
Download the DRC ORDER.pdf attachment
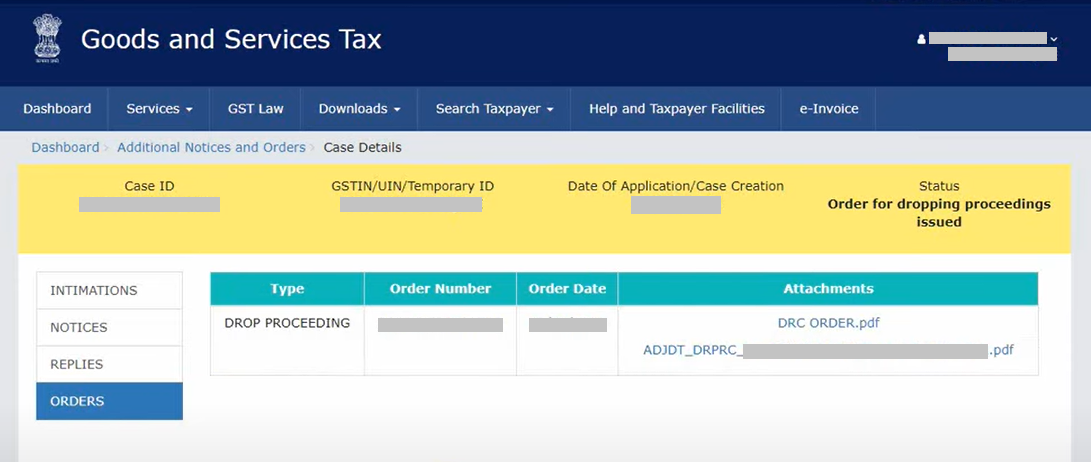coord(828,323)
